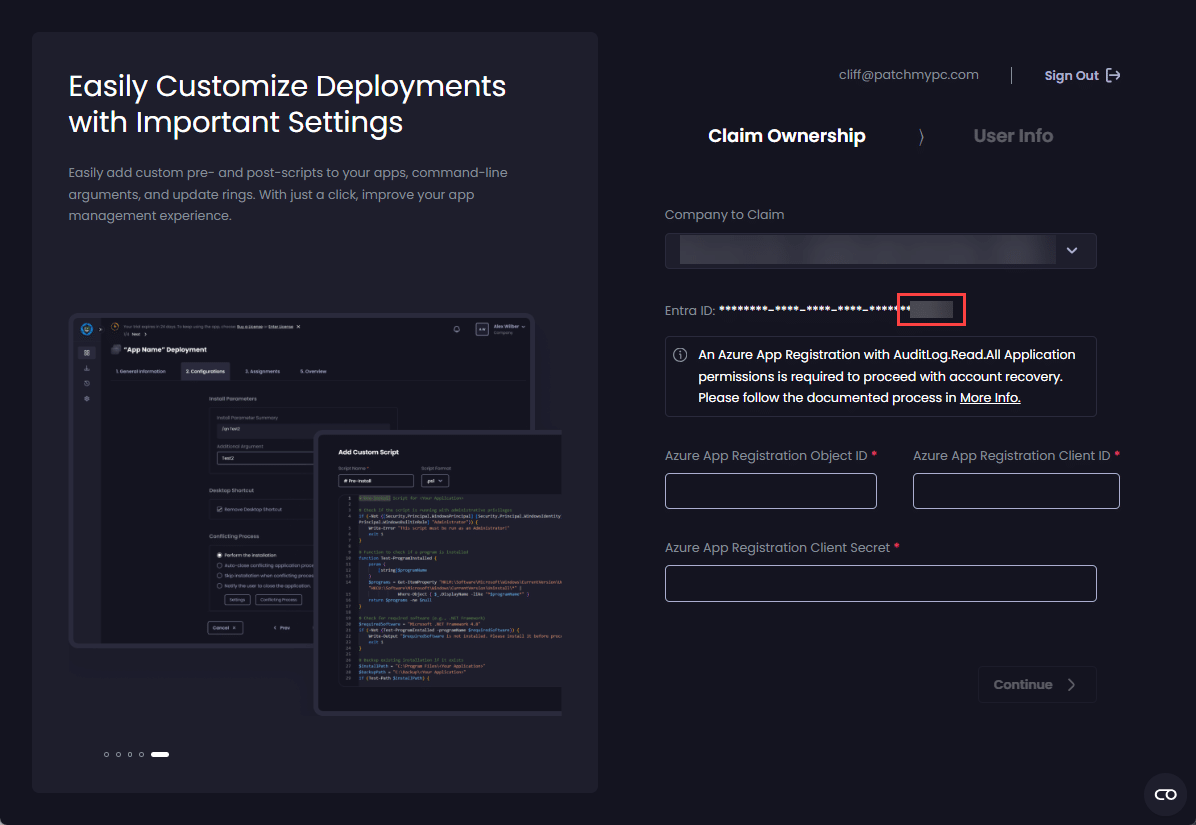Select the Azure App Registration Client Secret field
This screenshot has height=825, width=1196.
[880, 583]
